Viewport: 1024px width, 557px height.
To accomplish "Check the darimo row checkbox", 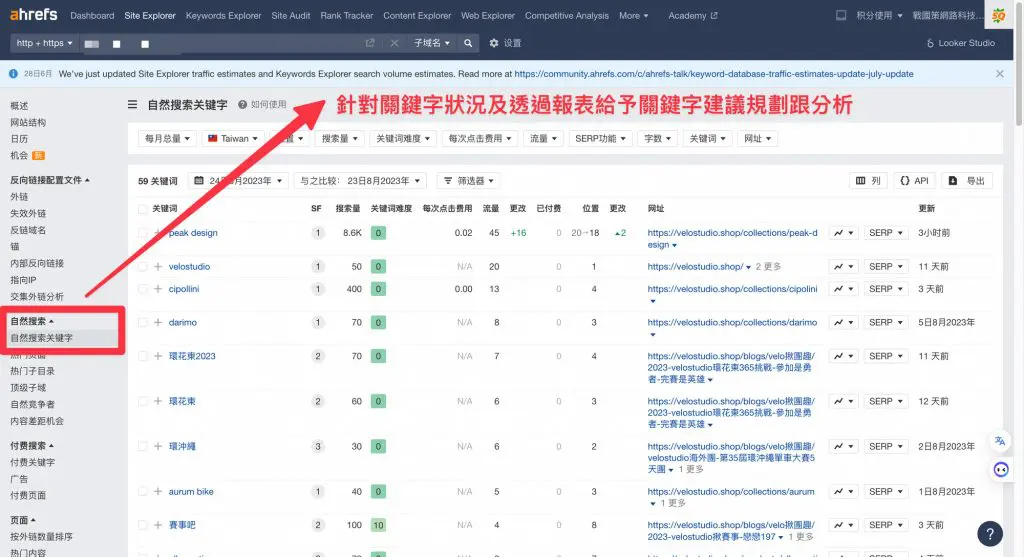I will point(142,323).
